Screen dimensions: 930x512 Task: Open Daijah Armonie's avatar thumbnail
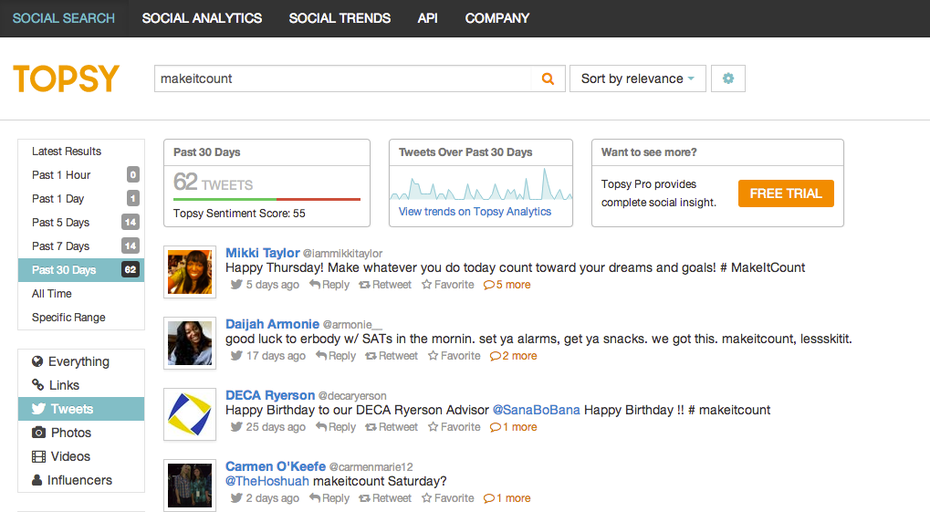coord(190,343)
